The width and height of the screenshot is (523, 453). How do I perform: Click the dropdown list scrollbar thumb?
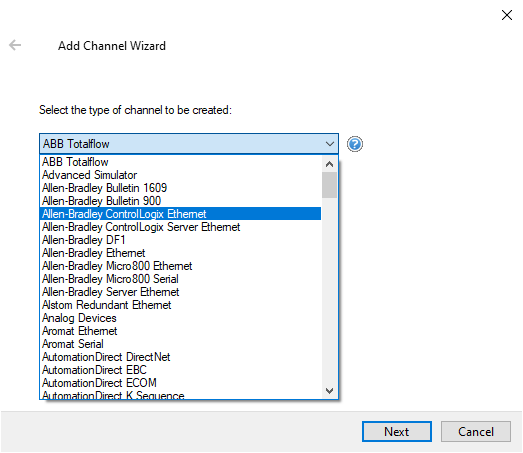tap(329, 185)
